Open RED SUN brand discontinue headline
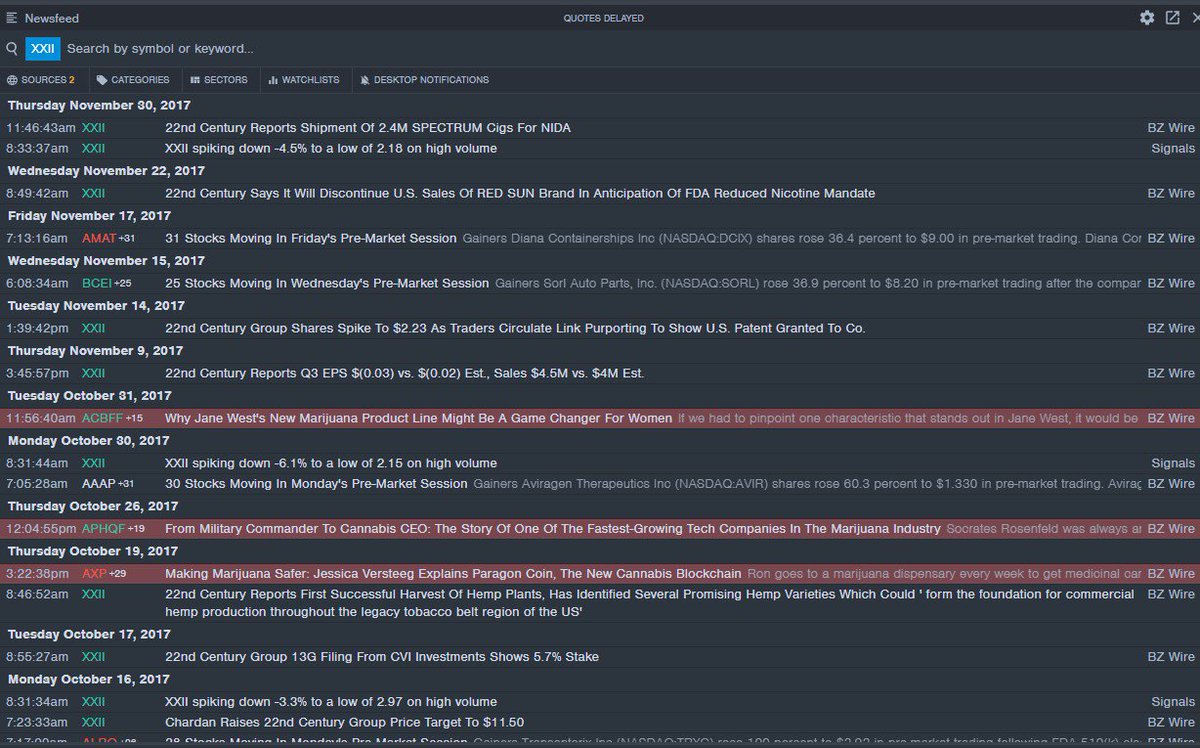This screenshot has width=1200, height=748. point(520,193)
